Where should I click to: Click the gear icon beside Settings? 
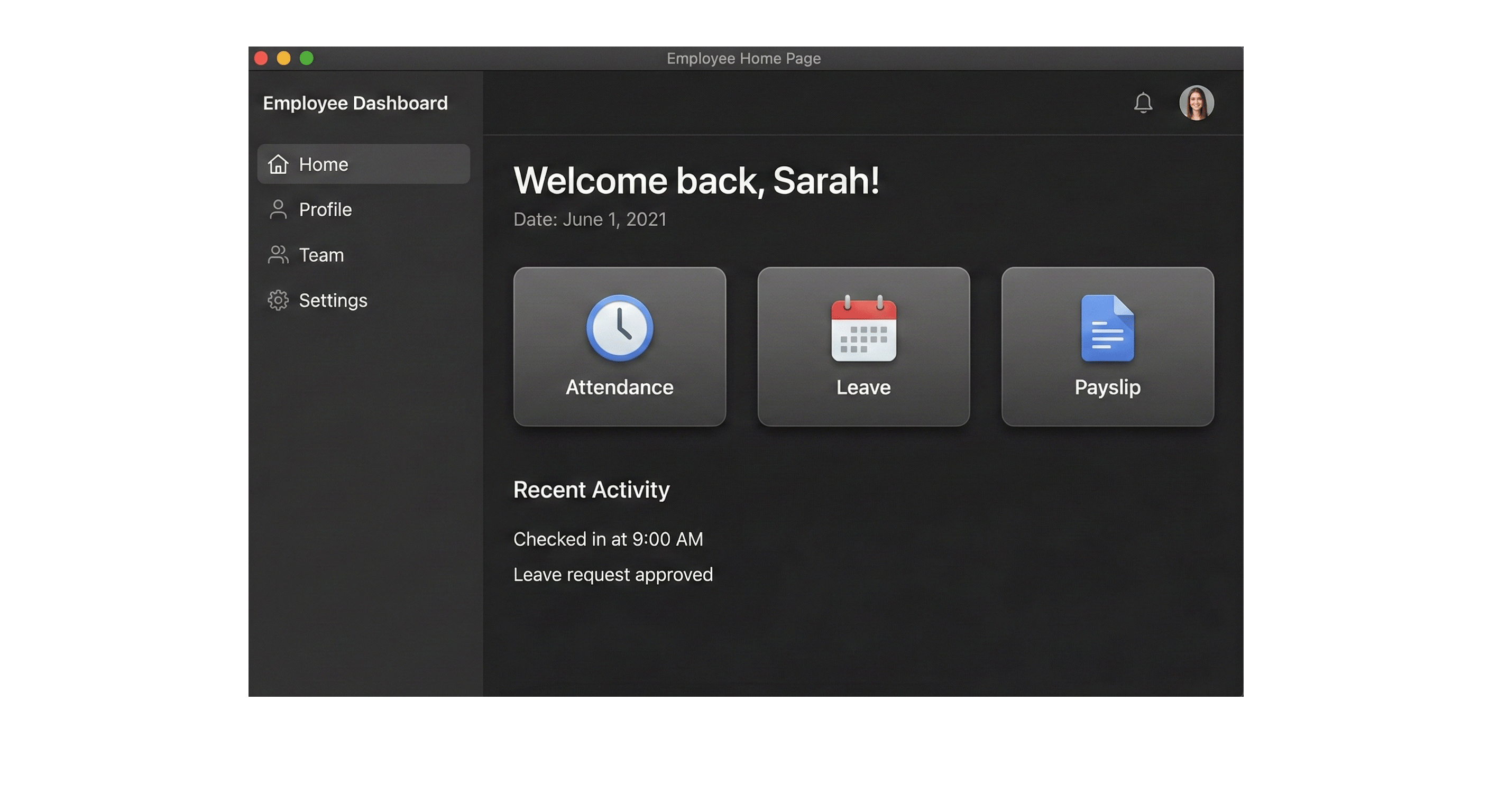[x=278, y=300]
